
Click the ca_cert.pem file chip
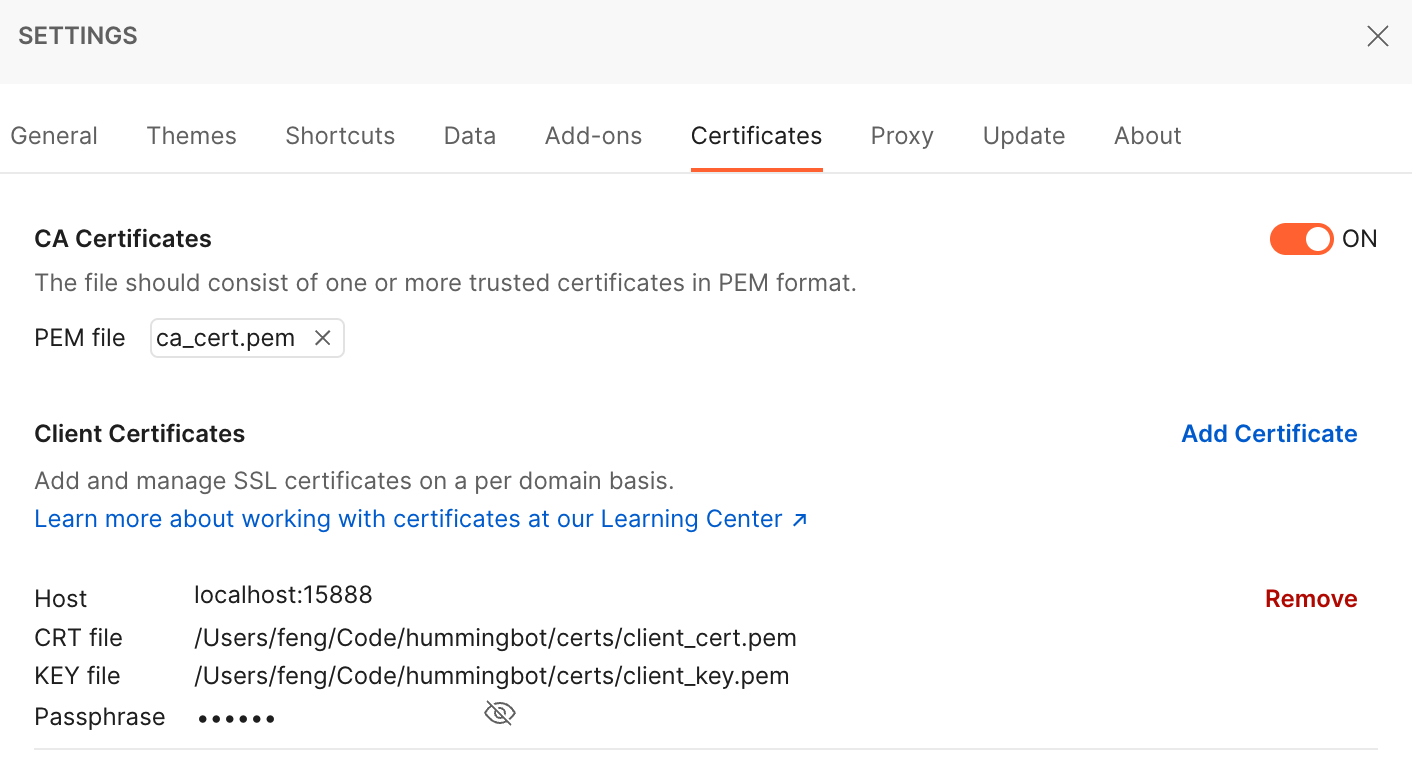coord(247,338)
